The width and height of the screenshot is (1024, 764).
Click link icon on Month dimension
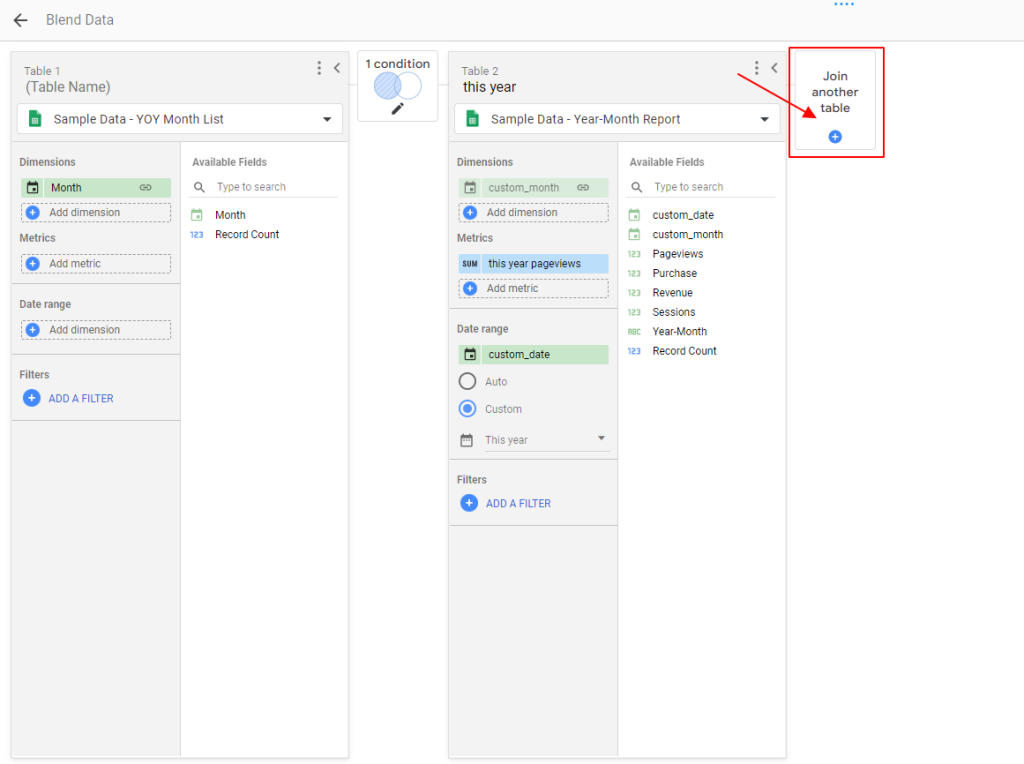146,188
